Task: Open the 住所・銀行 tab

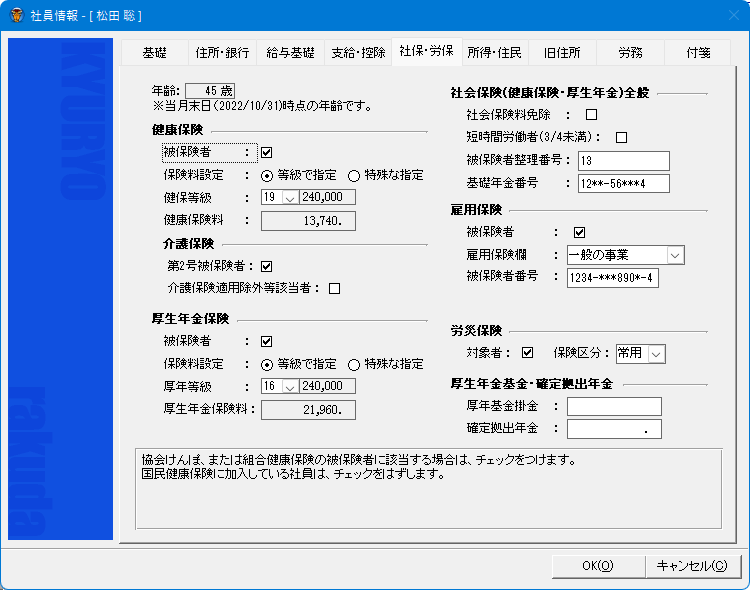Action: tap(222, 53)
